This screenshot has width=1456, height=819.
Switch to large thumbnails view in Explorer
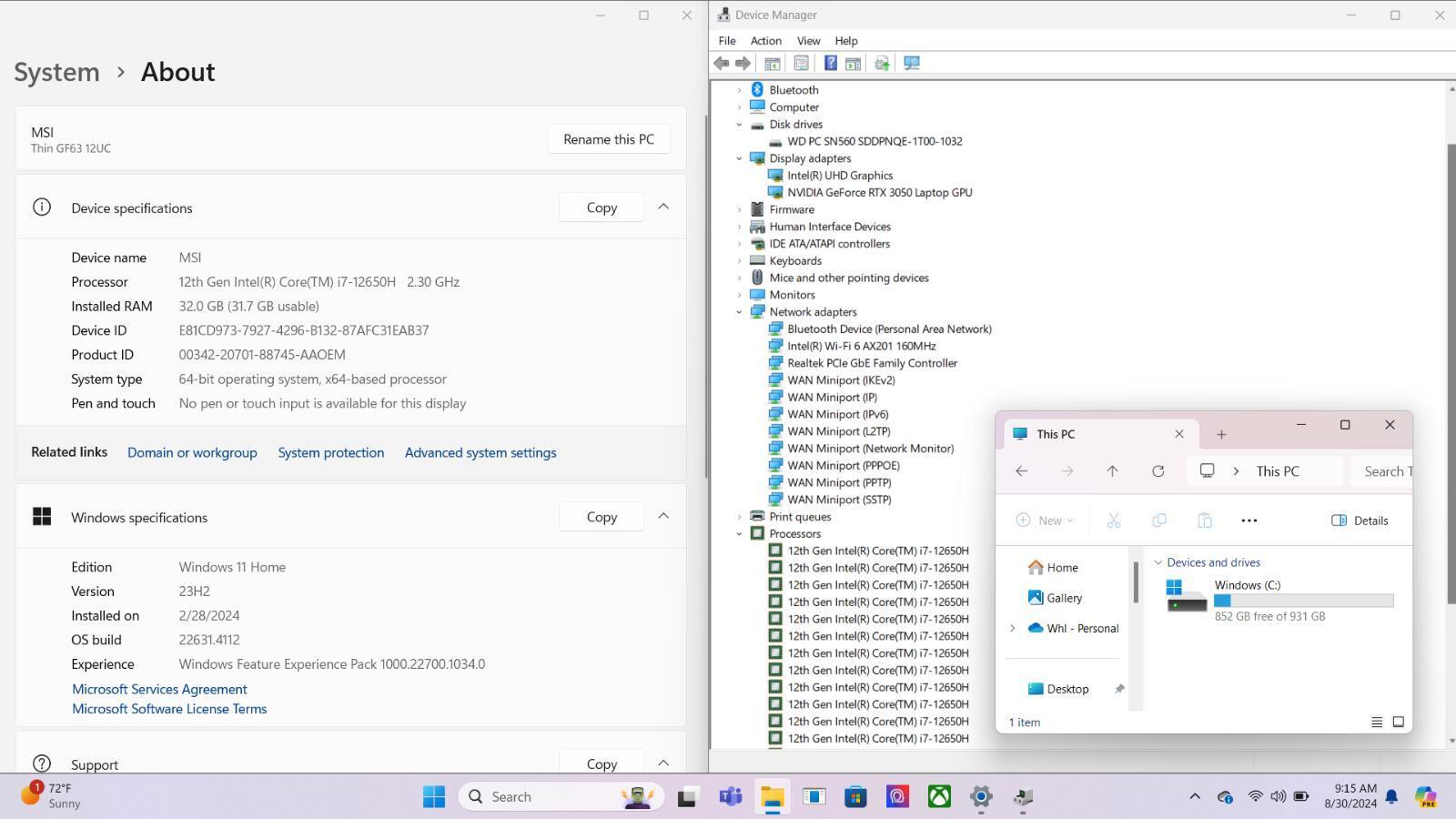pos(1399,722)
